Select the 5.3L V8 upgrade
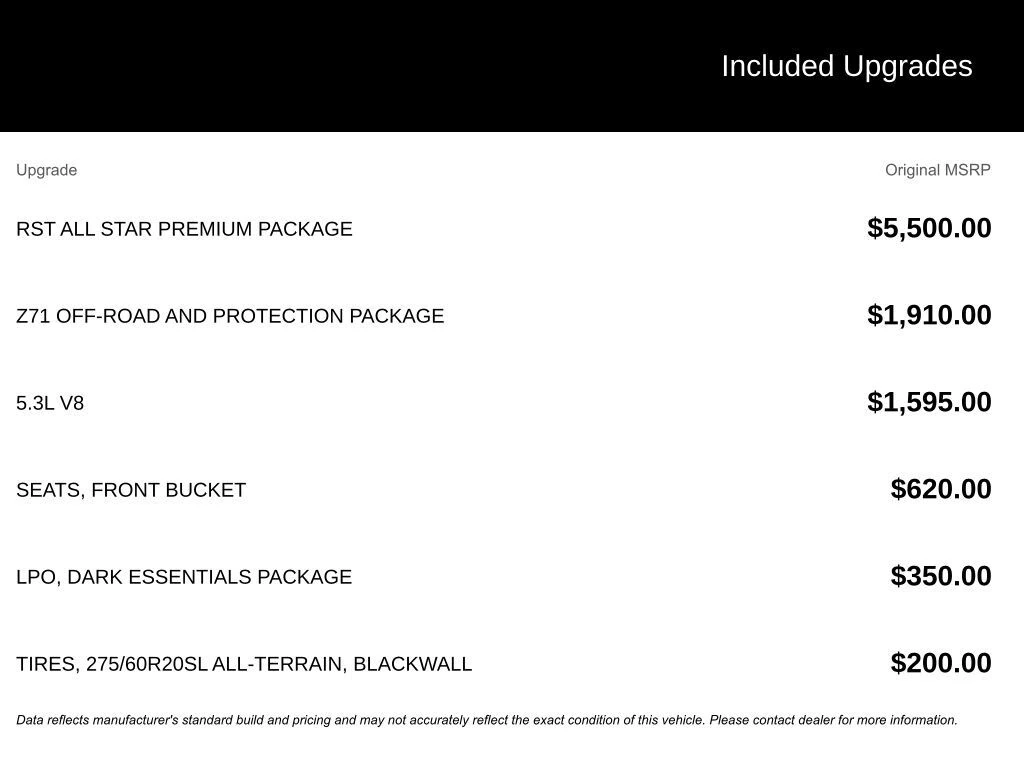Image resolution: width=1024 pixels, height=768 pixels. (50, 403)
